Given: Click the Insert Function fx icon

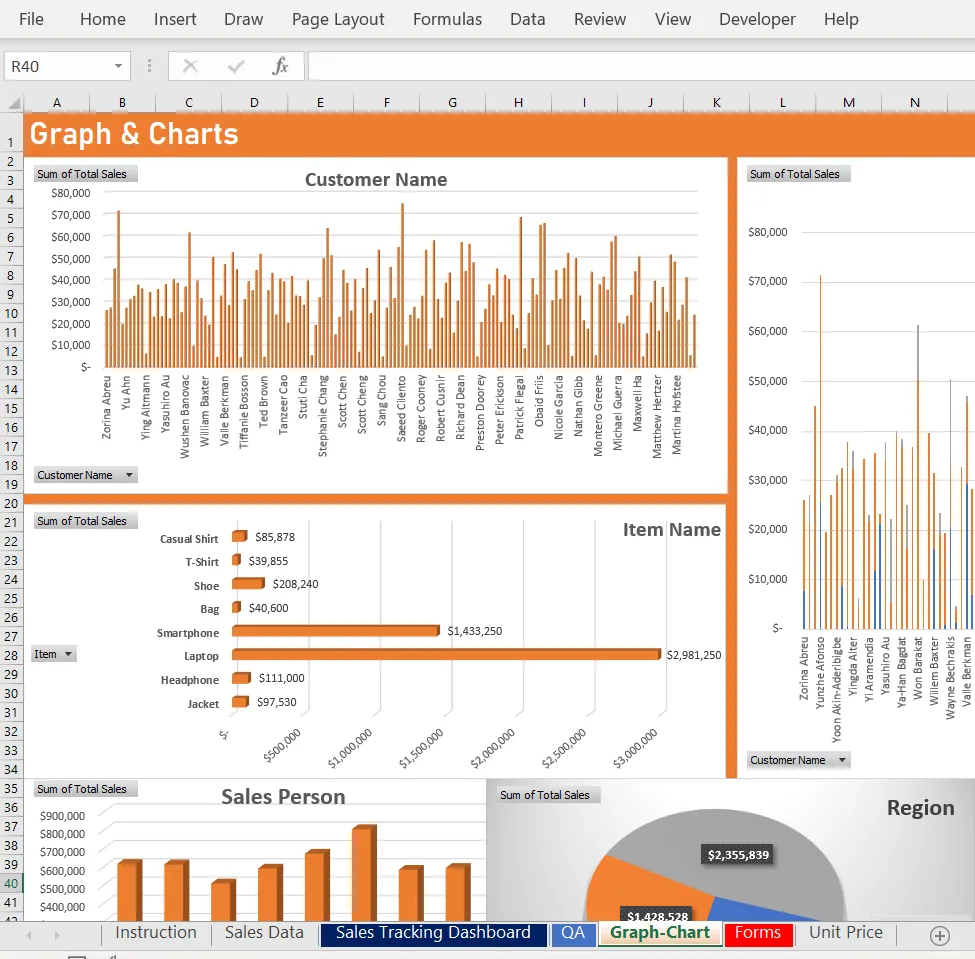Looking at the screenshot, I should 280,66.
